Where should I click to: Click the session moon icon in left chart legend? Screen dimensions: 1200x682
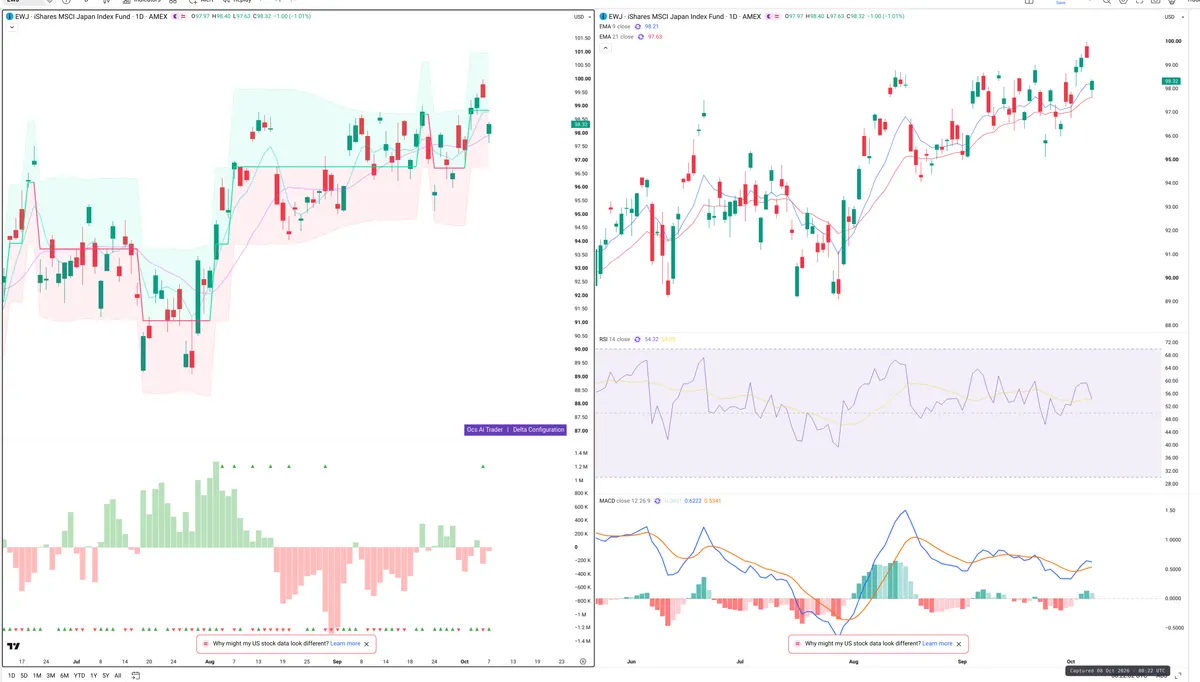pos(175,17)
